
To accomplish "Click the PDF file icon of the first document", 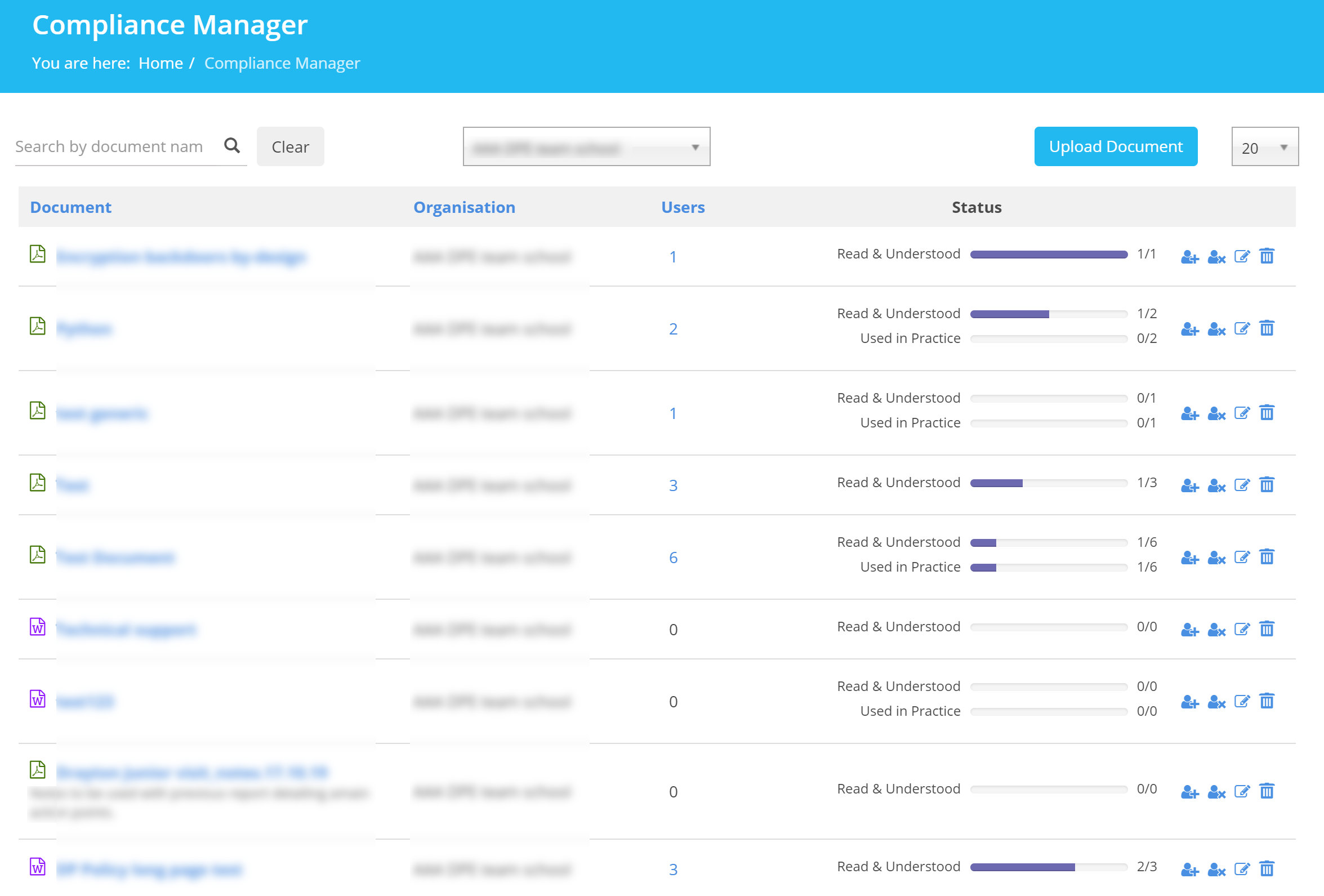I will (38, 254).
